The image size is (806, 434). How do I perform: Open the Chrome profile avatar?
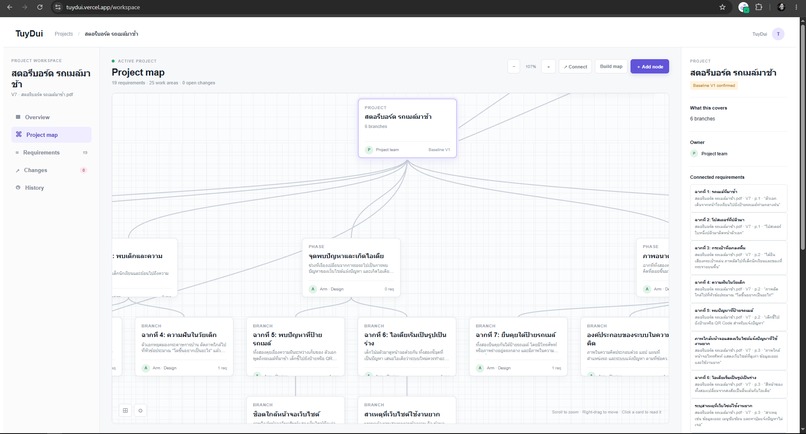pyautogui.click(x=781, y=7)
